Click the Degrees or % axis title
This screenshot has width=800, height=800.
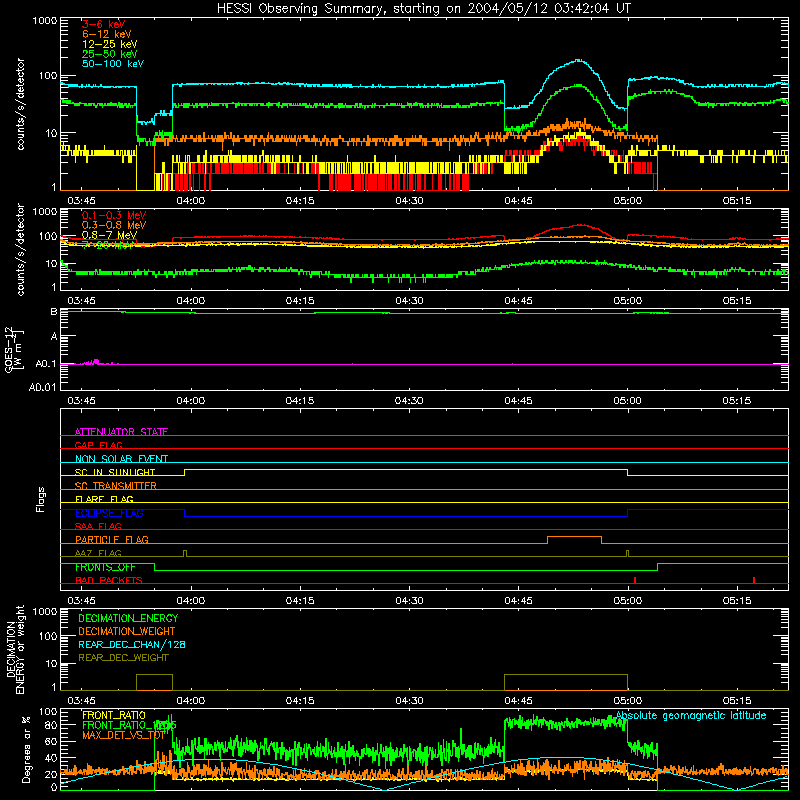pos(26,749)
